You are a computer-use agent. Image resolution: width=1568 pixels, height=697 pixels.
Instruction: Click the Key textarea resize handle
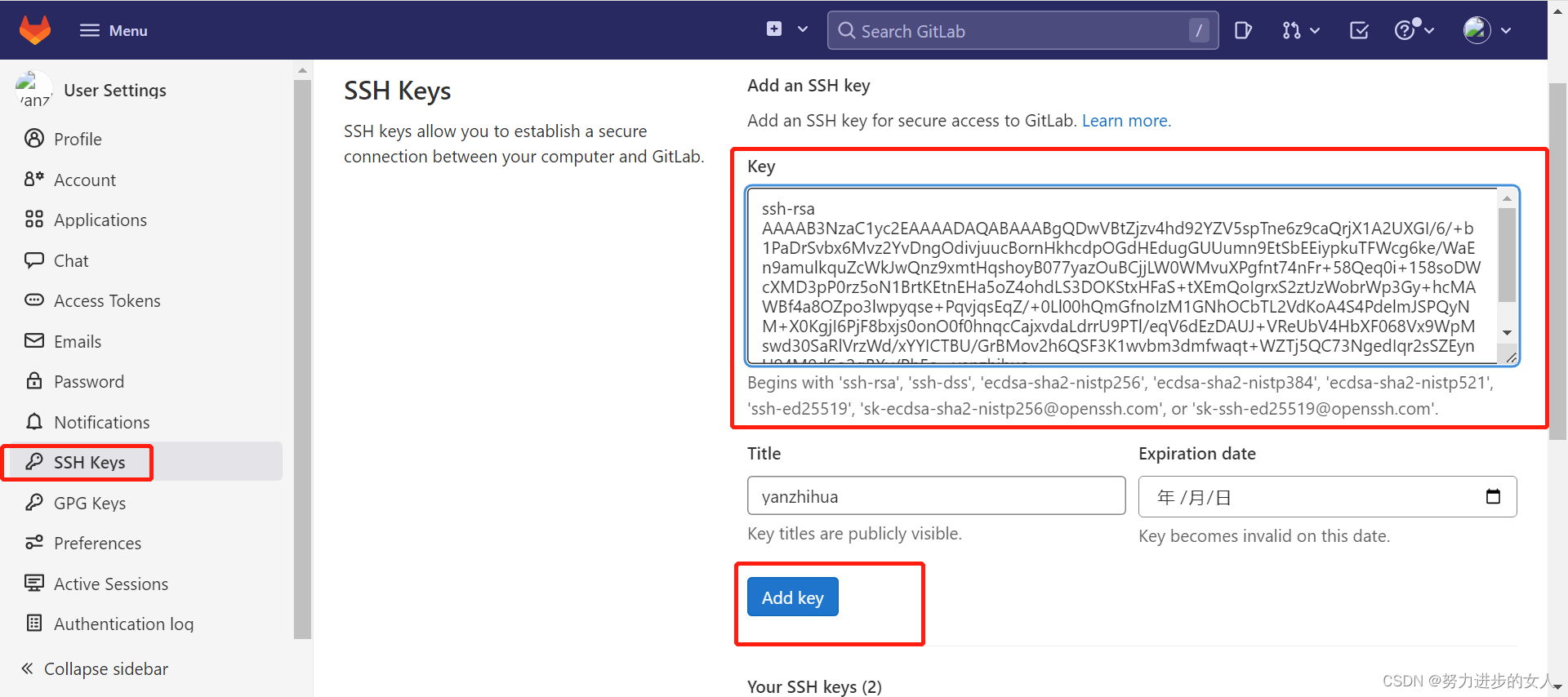1511,357
